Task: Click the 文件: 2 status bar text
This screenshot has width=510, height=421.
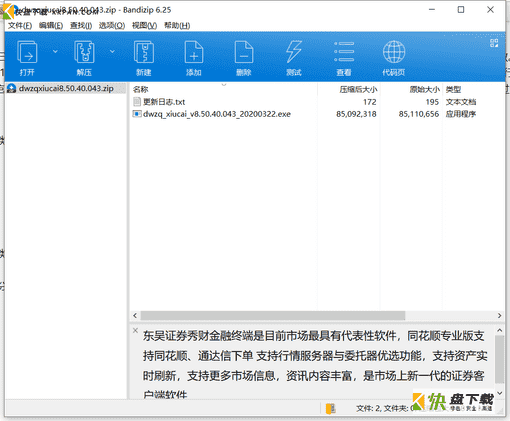Action: (369, 408)
